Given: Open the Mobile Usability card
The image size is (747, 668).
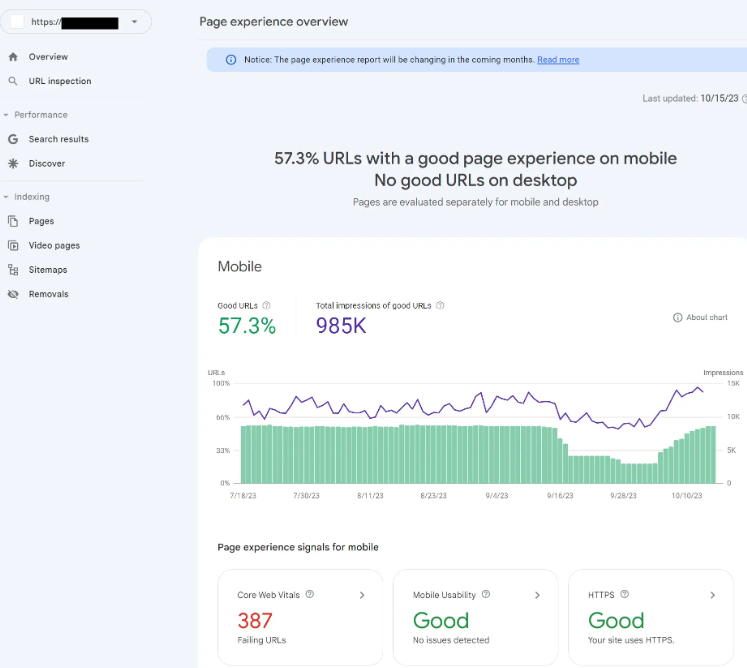Looking at the screenshot, I should tap(476, 617).
